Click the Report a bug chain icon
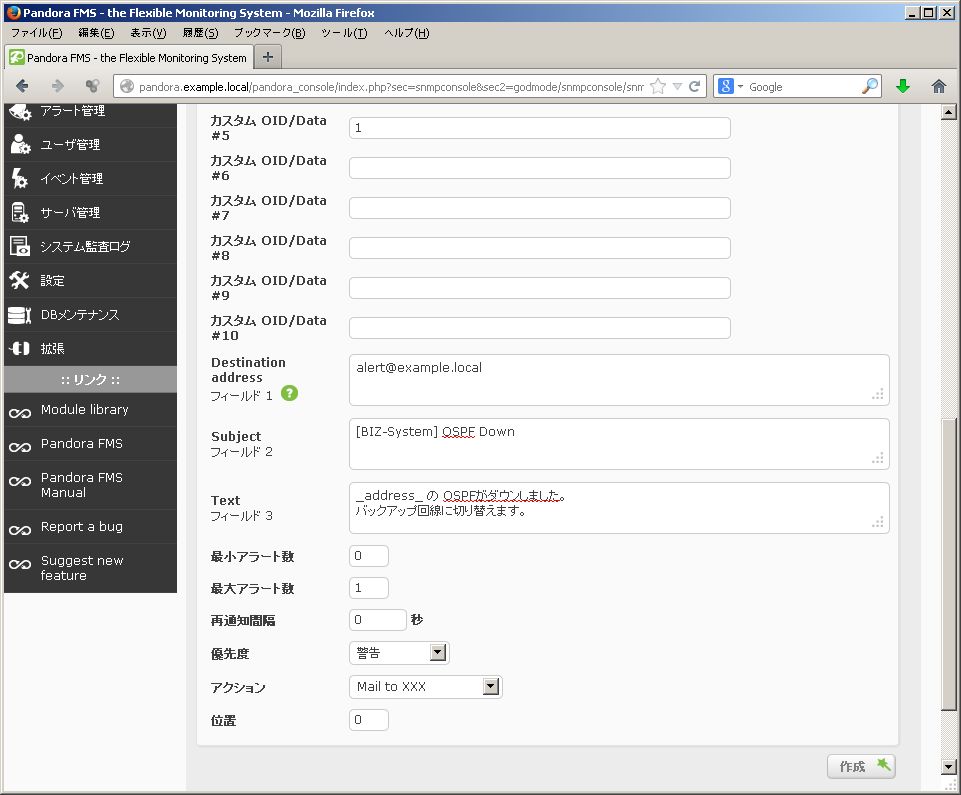Image resolution: width=961 pixels, height=795 pixels. (x=20, y=530)
